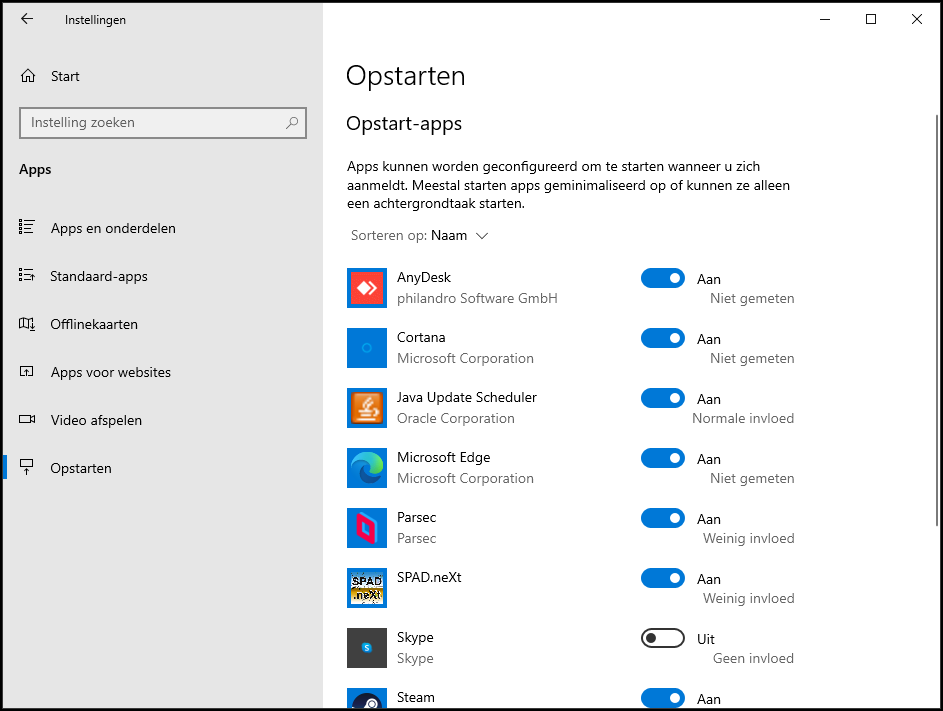Minimize the Instellingen window

pyautogui.click(x=825, y=19)
